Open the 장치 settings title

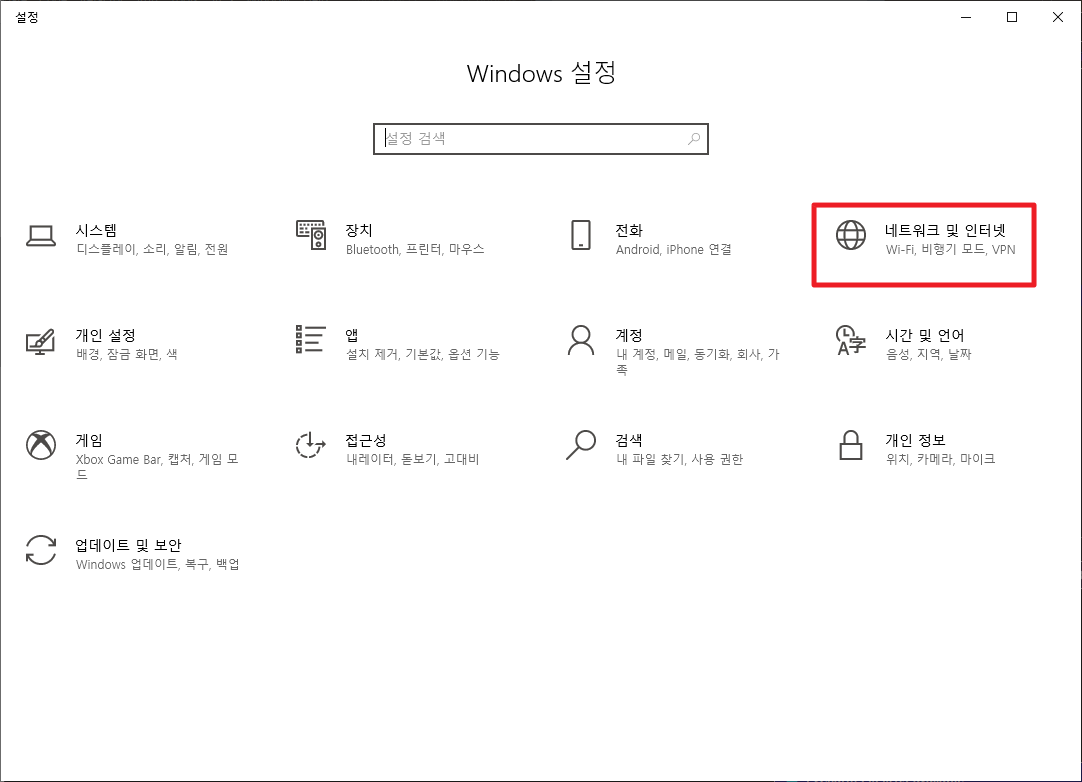pyautogui.click(x=359, y=230)
